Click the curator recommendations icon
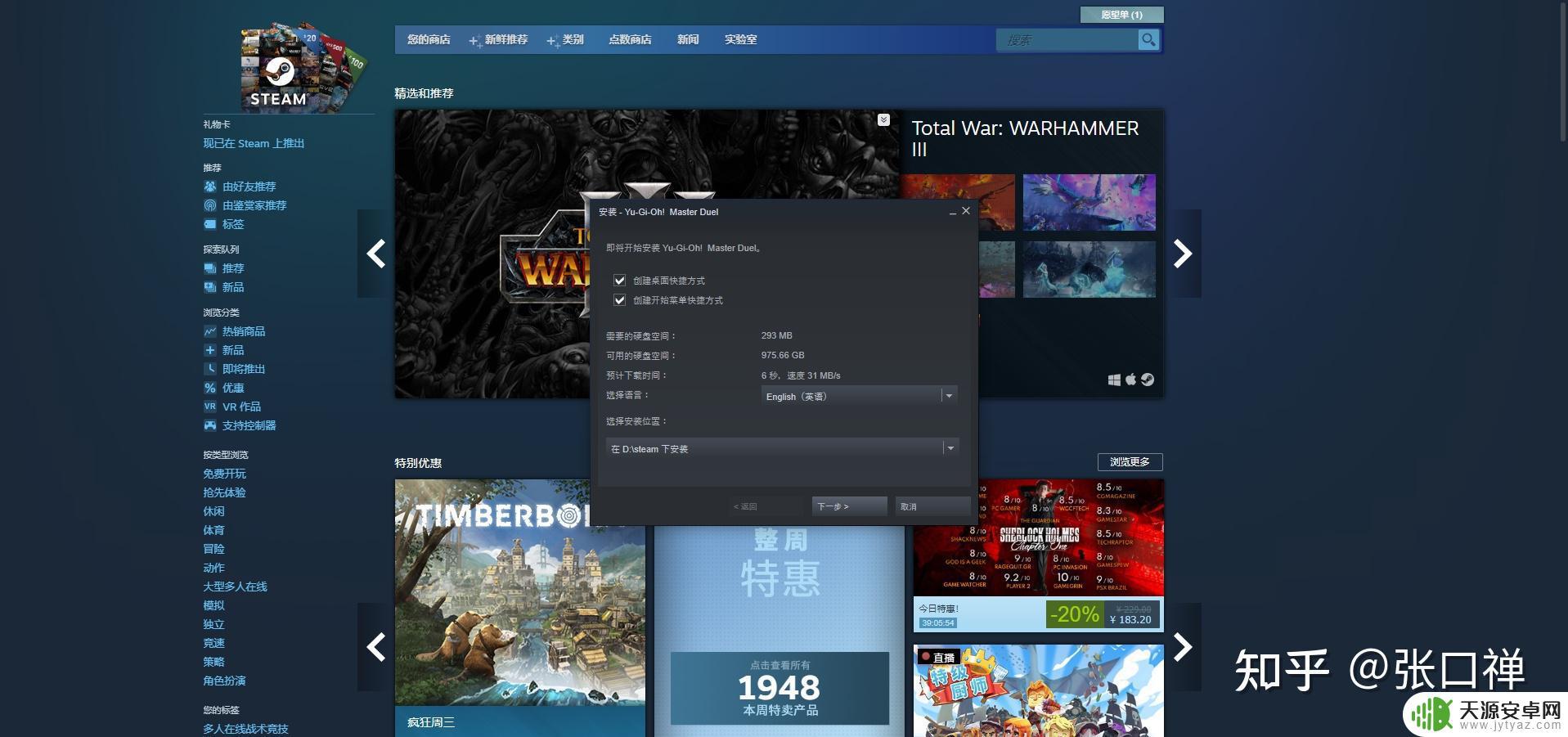Screen dimensions: 1568x737 click(x=210, y=205)
